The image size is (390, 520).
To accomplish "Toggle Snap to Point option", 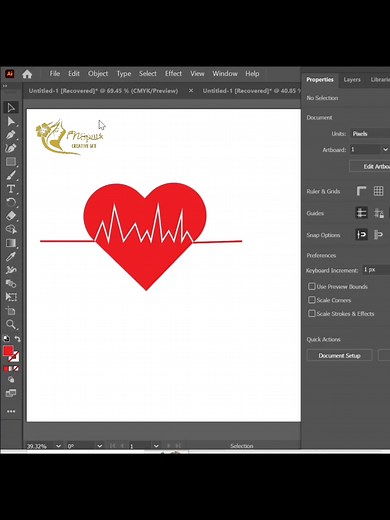I will coord(361,235).
